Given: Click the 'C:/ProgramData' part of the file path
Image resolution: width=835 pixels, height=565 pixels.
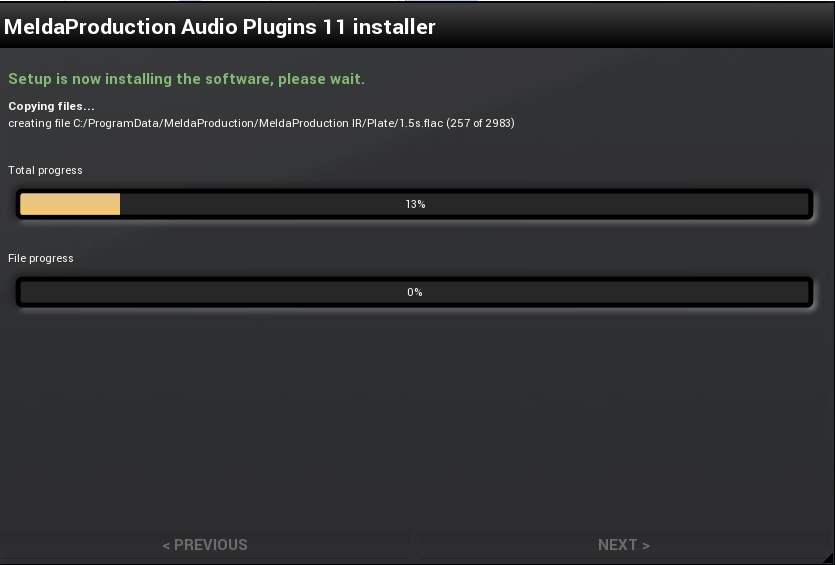Looking at the screenshot, I should pos(112,123).
